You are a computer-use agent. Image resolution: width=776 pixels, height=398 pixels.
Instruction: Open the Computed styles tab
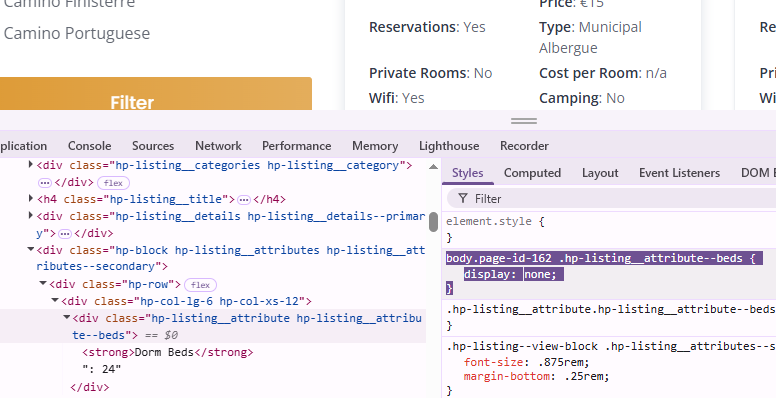click(x=532, y=173)
